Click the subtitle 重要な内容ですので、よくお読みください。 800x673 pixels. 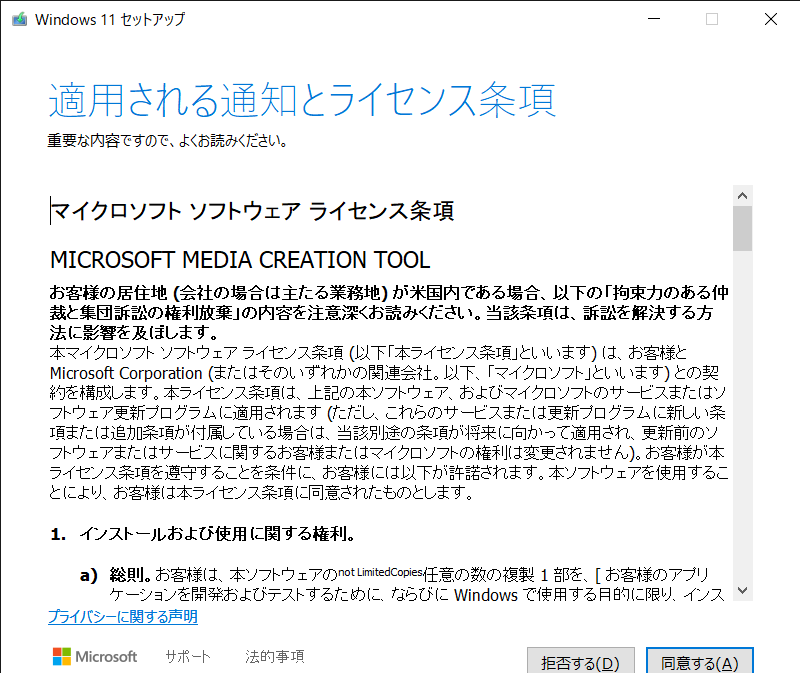tap(167, 140)
